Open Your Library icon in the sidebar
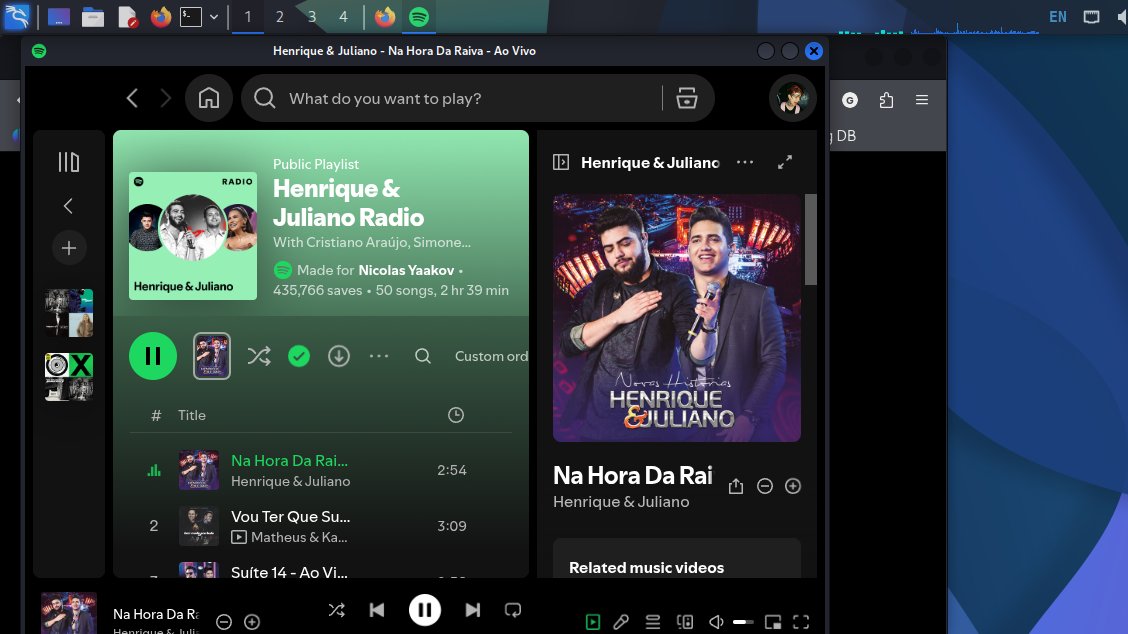Image resolution: width=1128 pixels, height=634 pixels. [x=69, y=162]
